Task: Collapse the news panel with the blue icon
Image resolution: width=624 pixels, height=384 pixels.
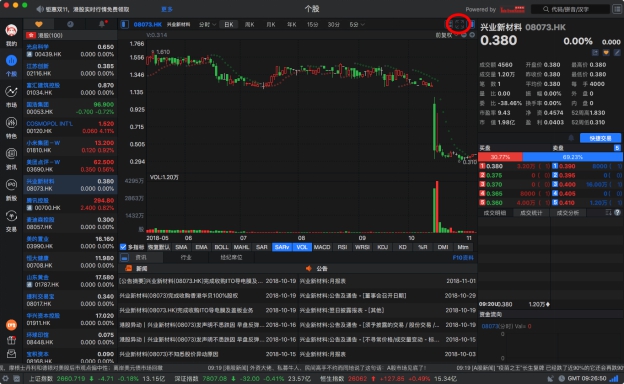Action: point(125,258)
